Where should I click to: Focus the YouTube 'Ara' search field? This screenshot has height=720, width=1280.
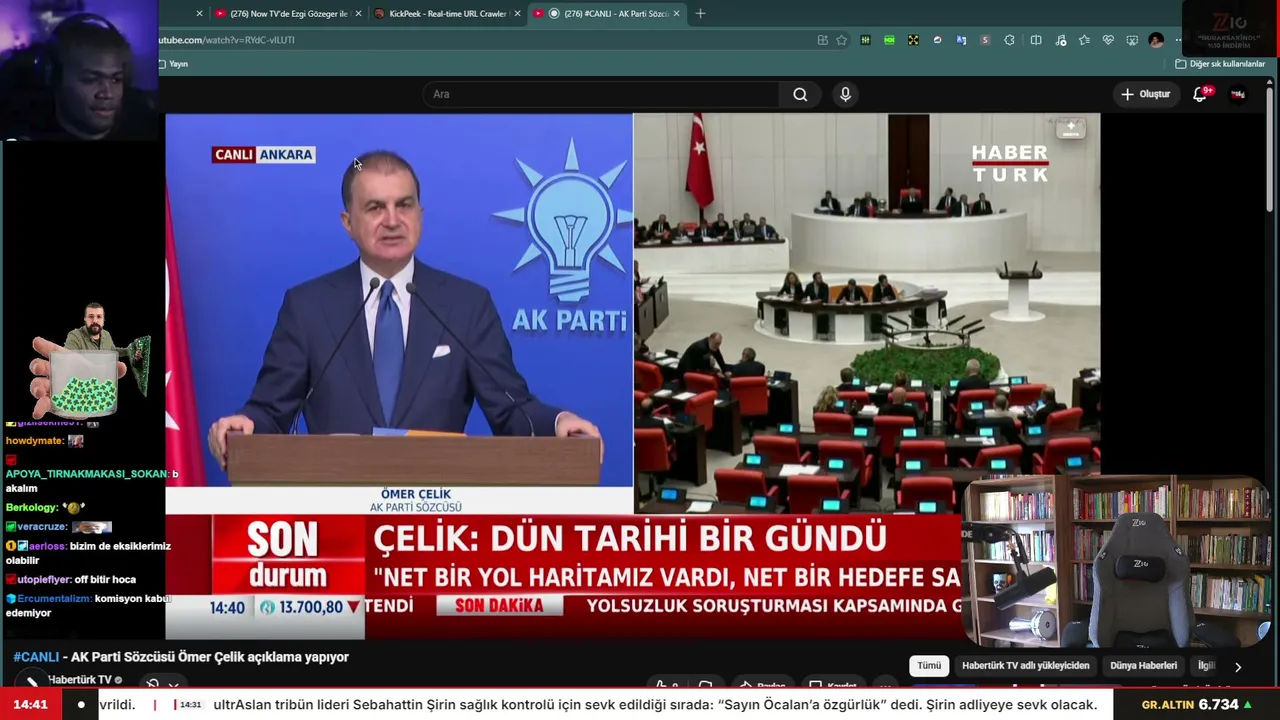[602, 94]
